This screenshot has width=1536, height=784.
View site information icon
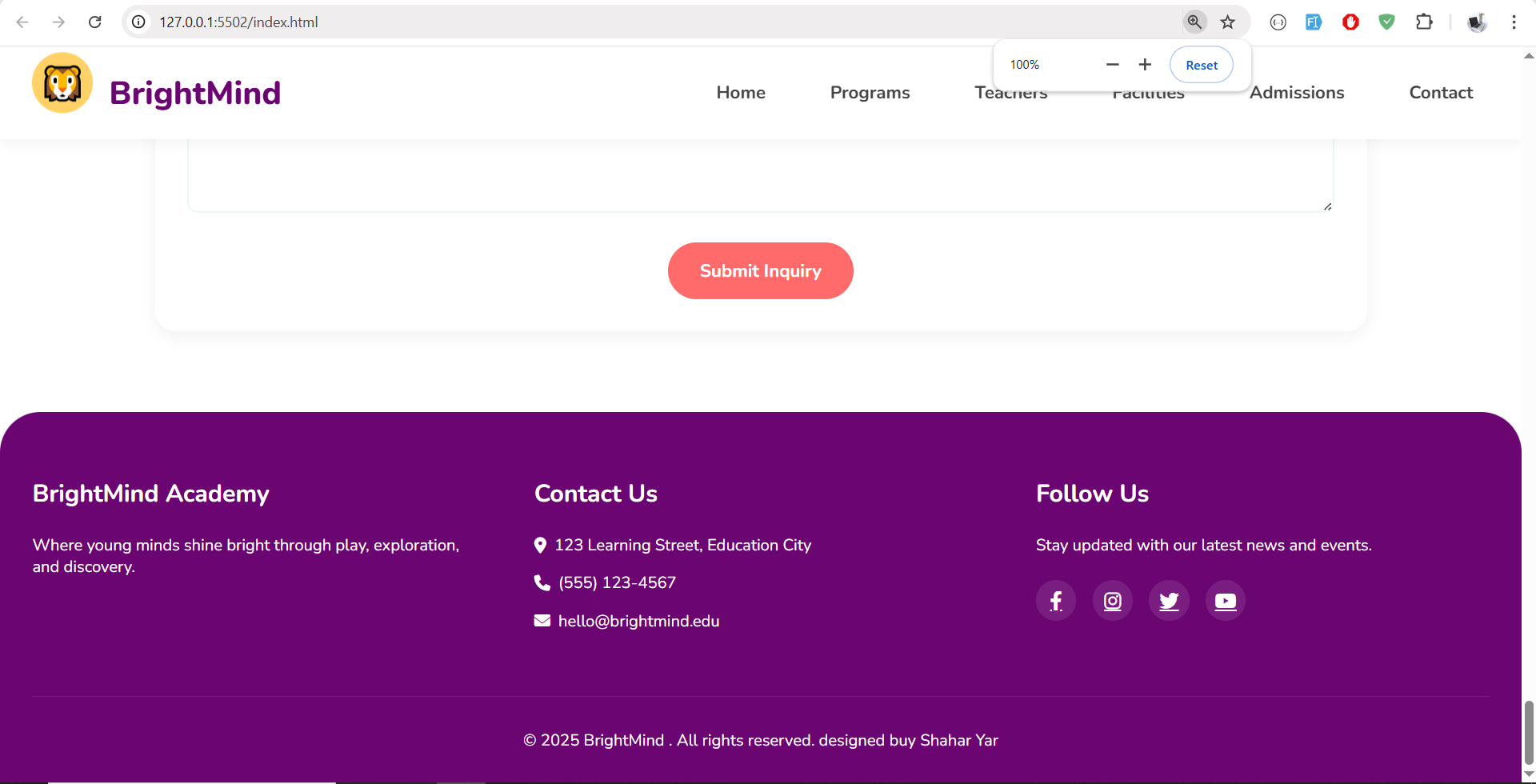coord(138,22)
